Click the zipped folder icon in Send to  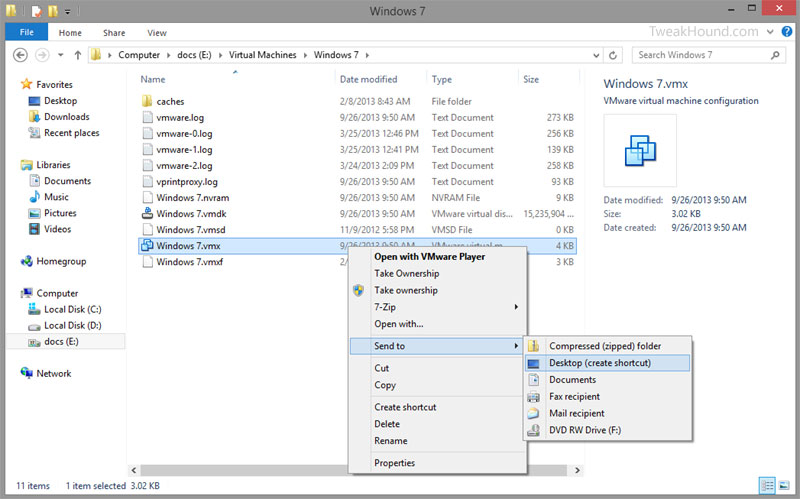pyautogui.click(x=533, y=346)
